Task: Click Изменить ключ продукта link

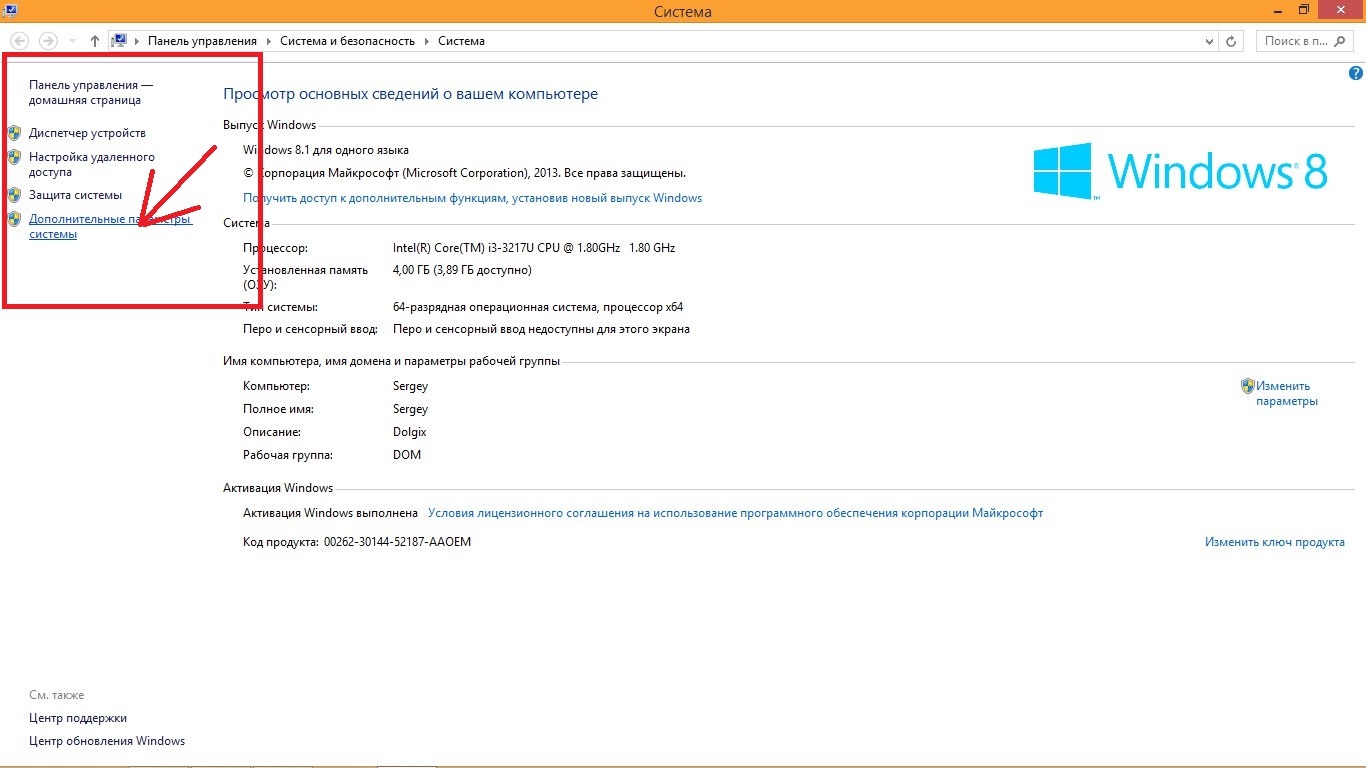Action: tap(1275, 542)
